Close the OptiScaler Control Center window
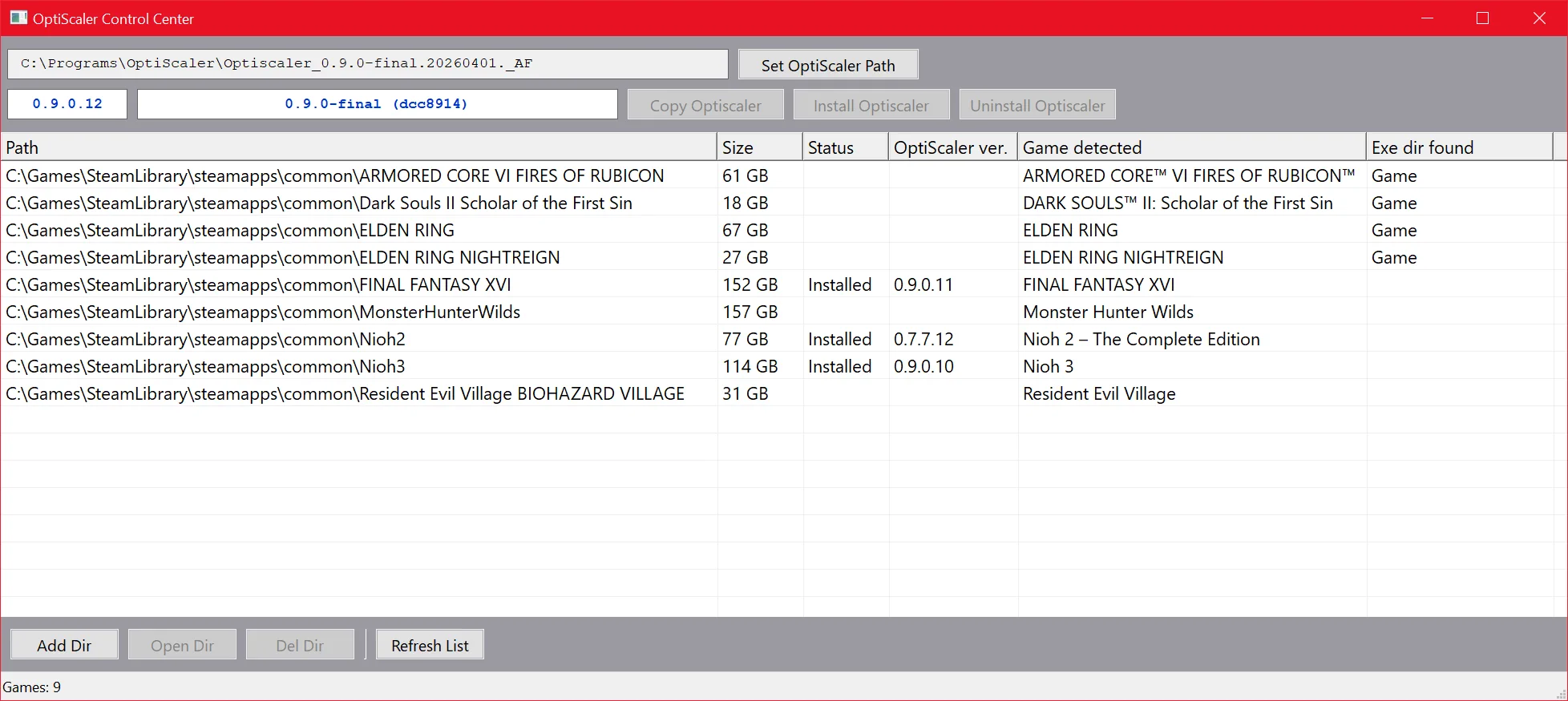 click(x=1539, y=18)
